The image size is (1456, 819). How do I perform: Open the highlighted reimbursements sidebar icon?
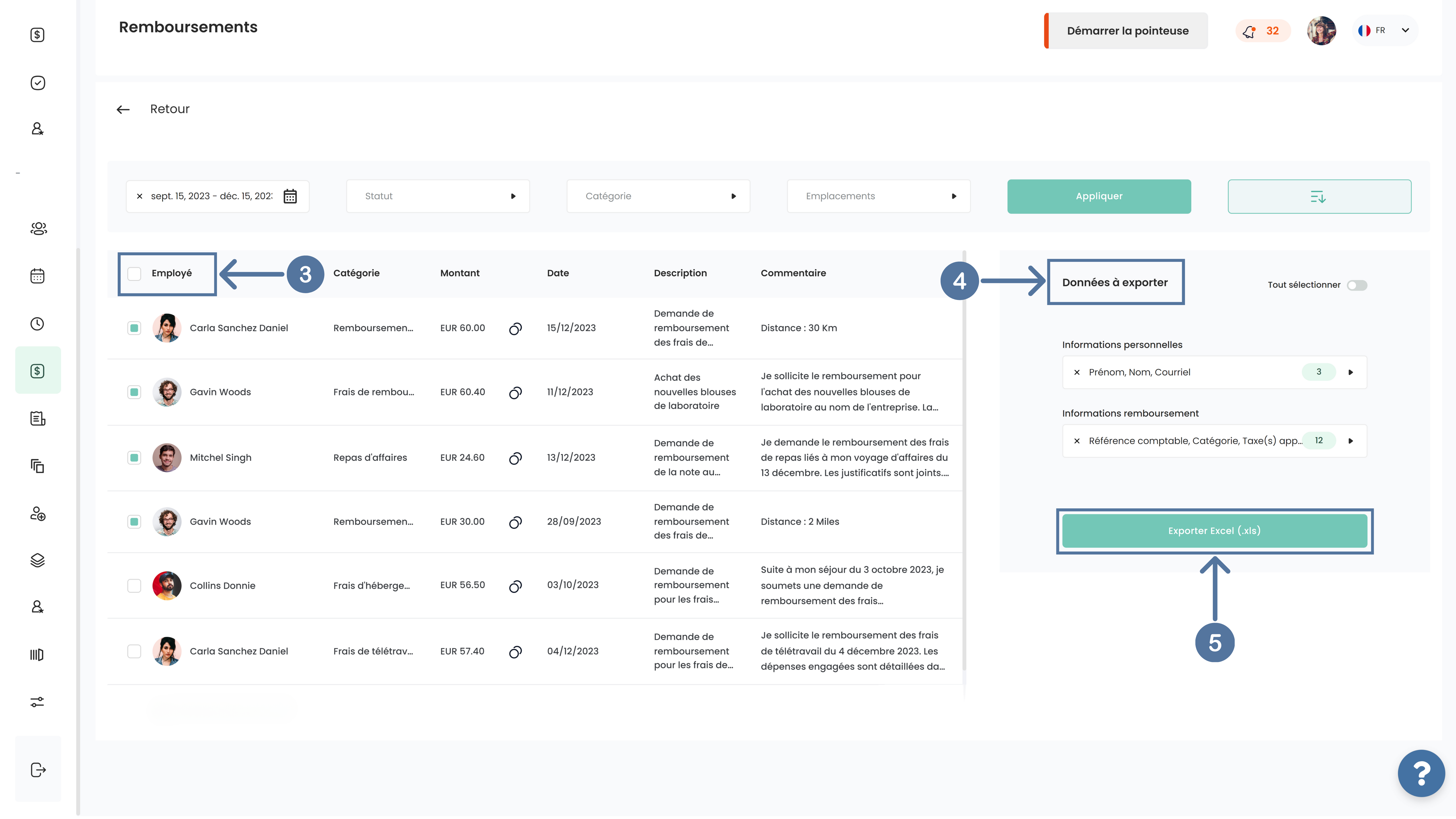point(38,371)
